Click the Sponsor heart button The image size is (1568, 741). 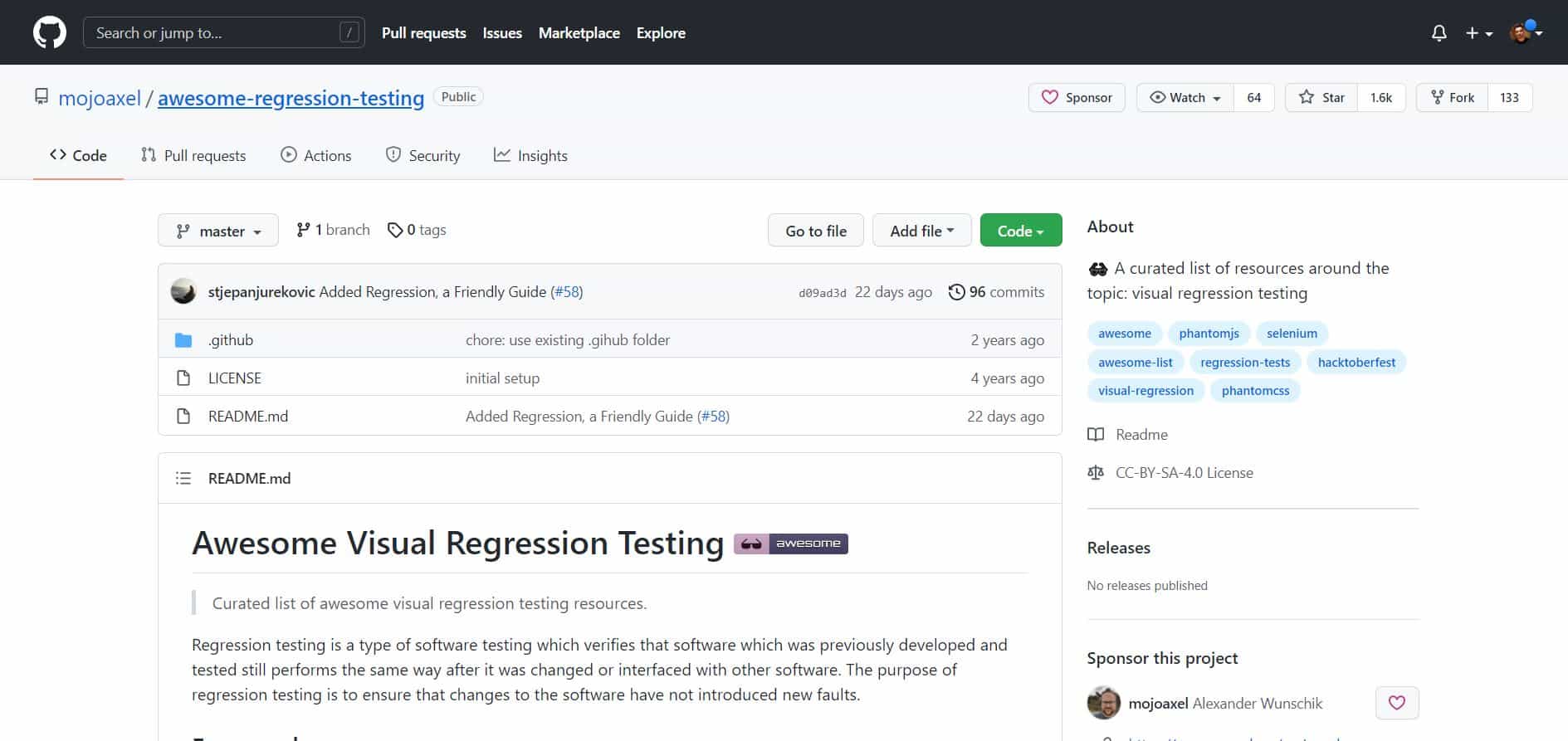(1077, 98)
